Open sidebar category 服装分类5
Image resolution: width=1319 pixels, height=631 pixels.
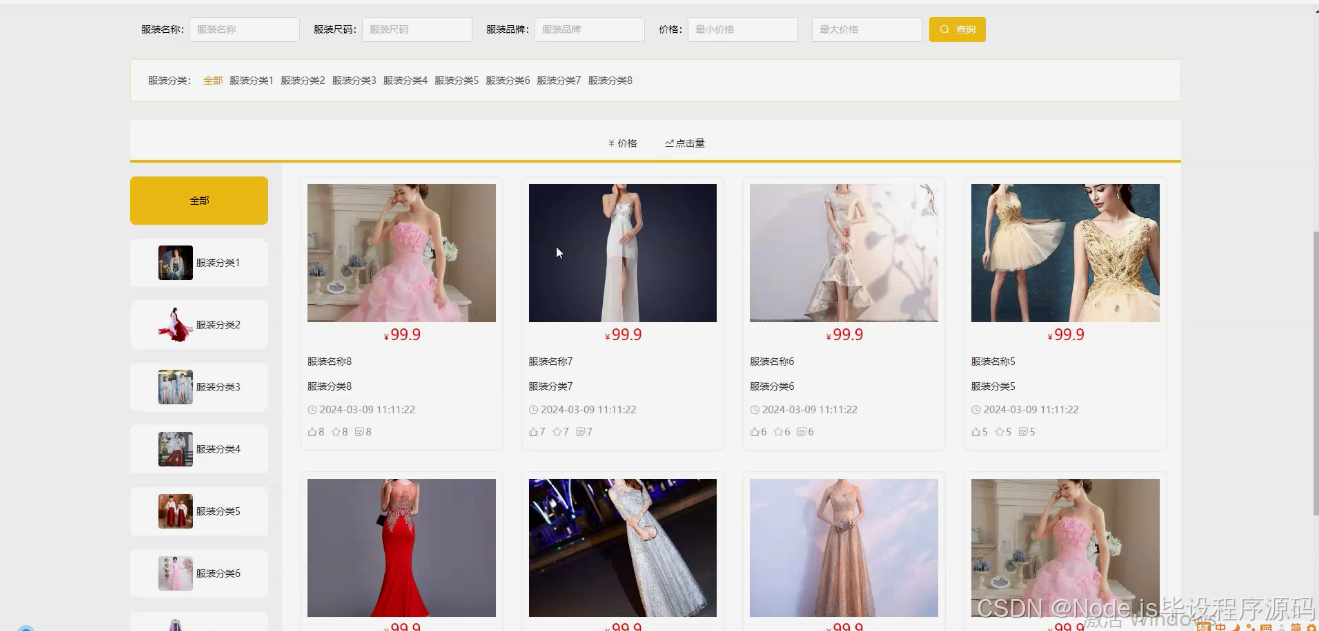tap(199, 511)
